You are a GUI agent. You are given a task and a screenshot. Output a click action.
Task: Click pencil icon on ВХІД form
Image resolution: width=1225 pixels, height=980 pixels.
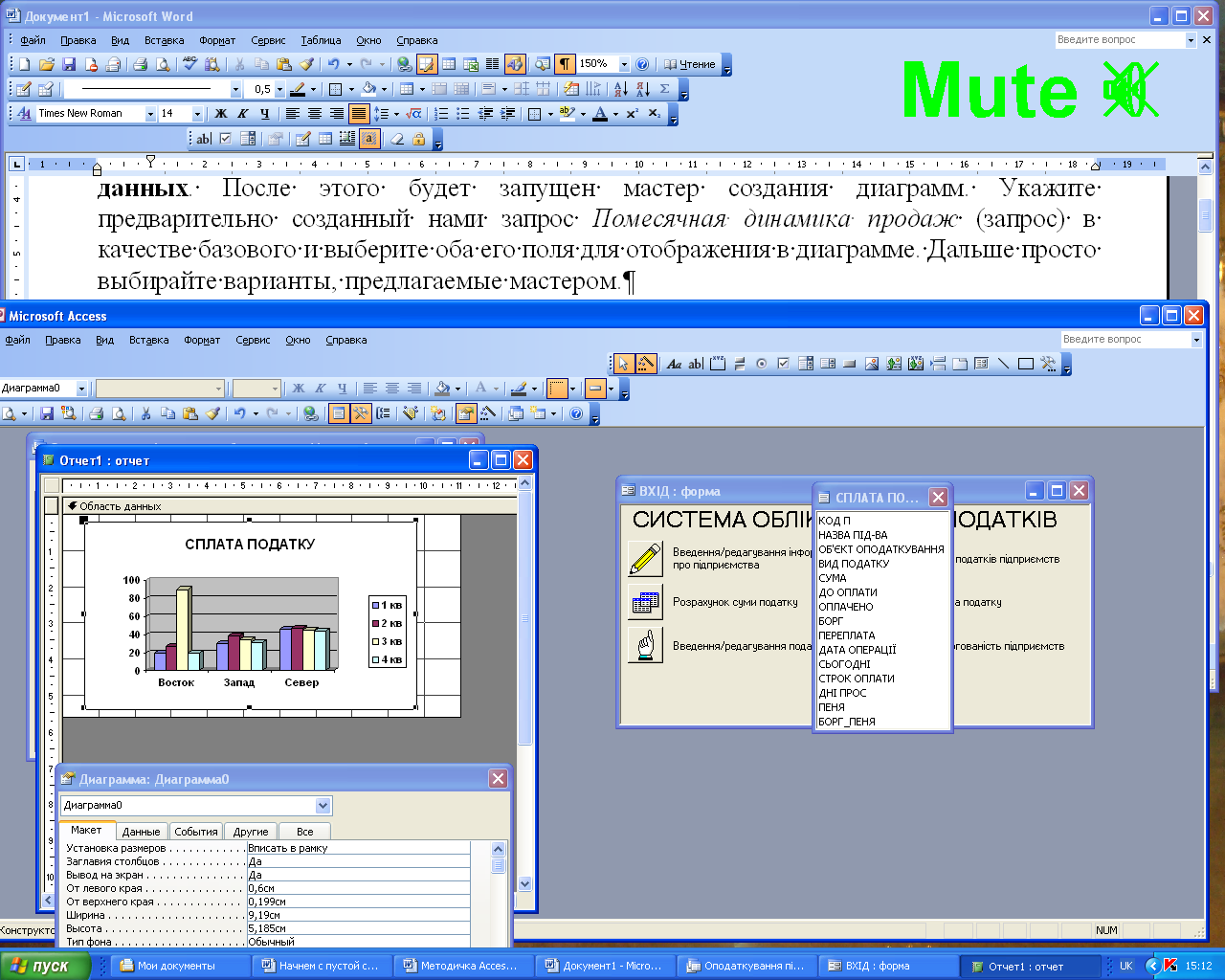pos(645,558)
